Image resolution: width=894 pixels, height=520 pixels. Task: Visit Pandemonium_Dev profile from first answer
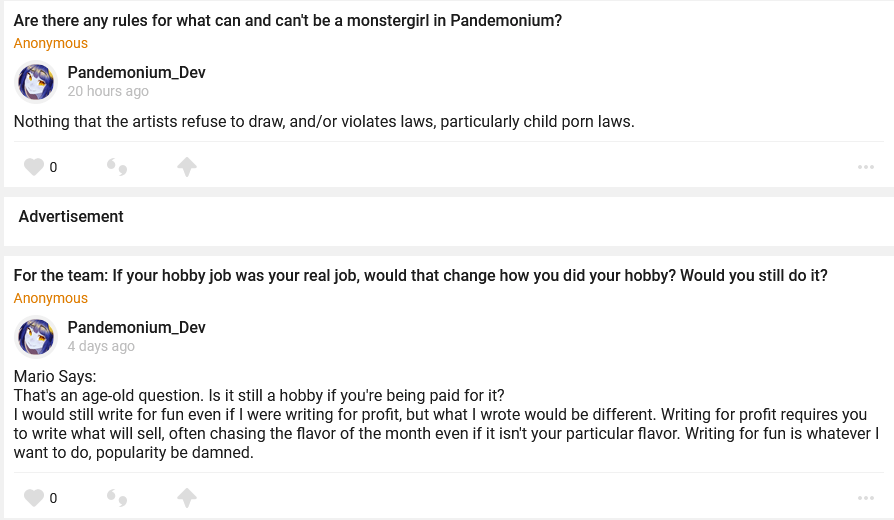136,72
